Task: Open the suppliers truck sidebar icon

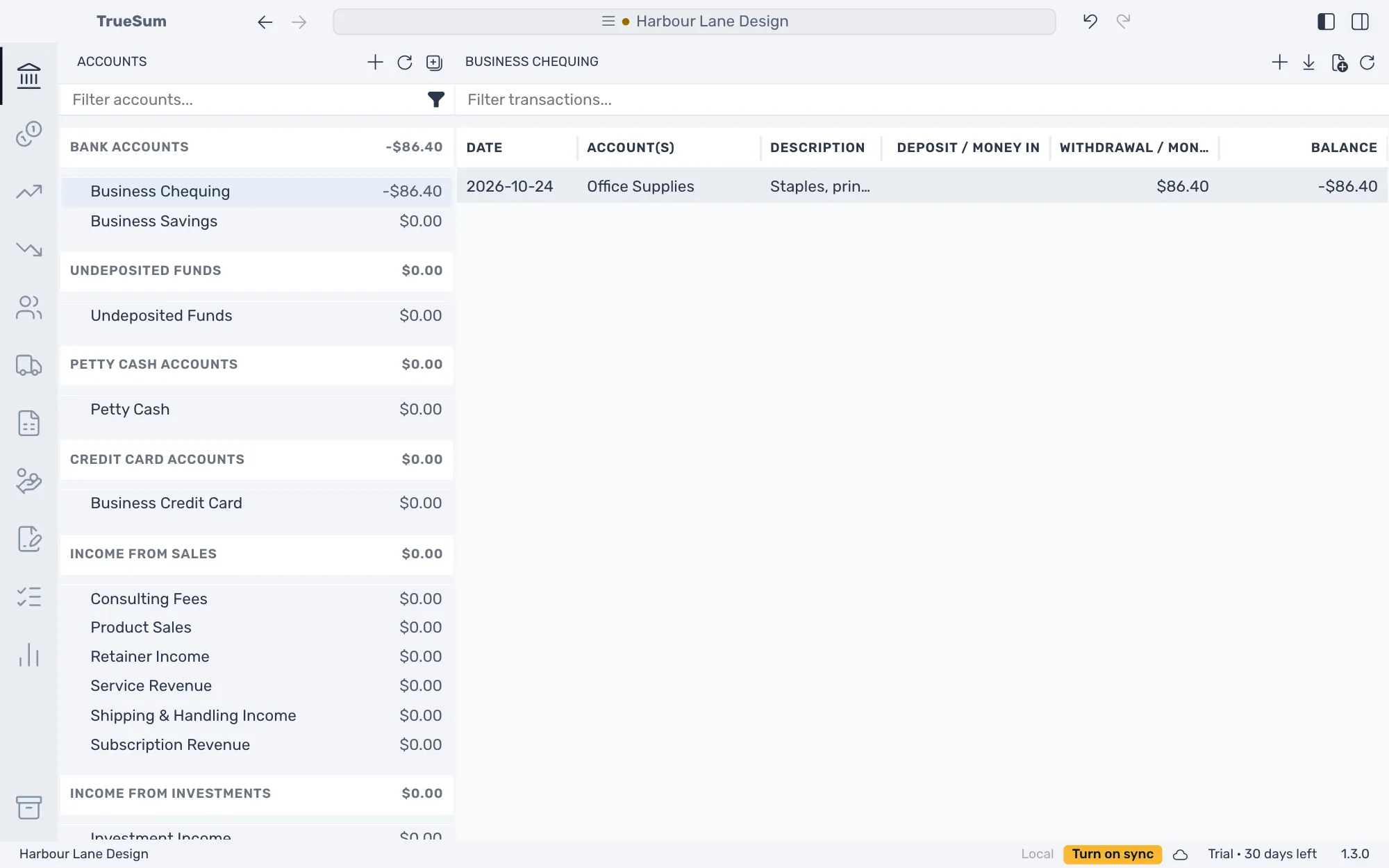Action: [28, 365]
